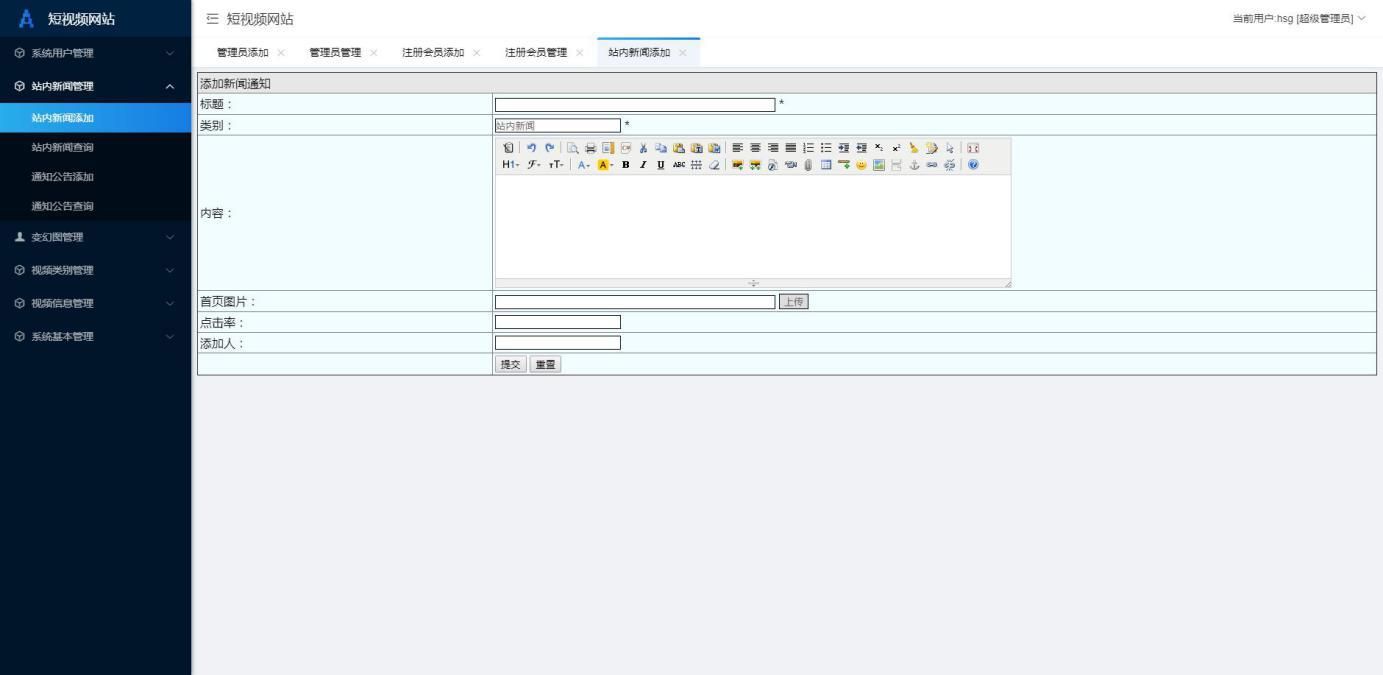The height and width of the screenshot is (675, 1383).
Task: Click the paste icon in editor
Action: 679,148
